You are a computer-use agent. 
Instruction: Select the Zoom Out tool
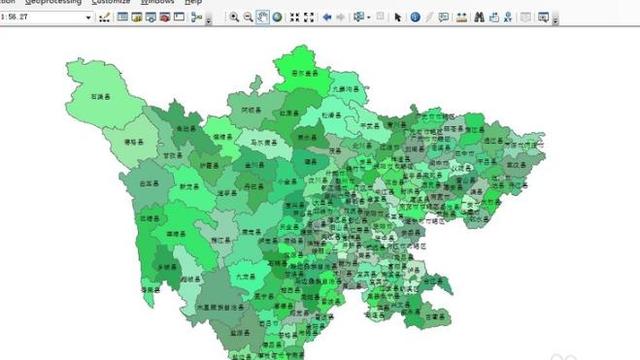248,17
